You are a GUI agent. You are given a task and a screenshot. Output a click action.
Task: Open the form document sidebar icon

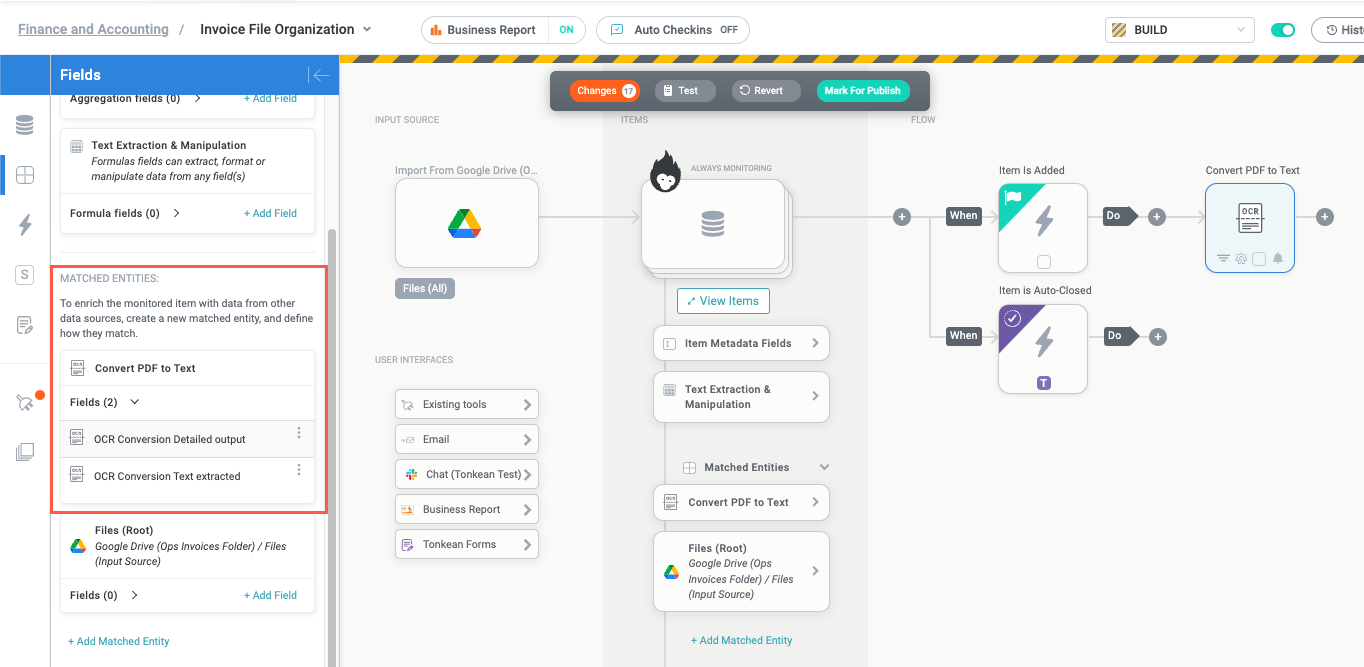tap(25, 325)
